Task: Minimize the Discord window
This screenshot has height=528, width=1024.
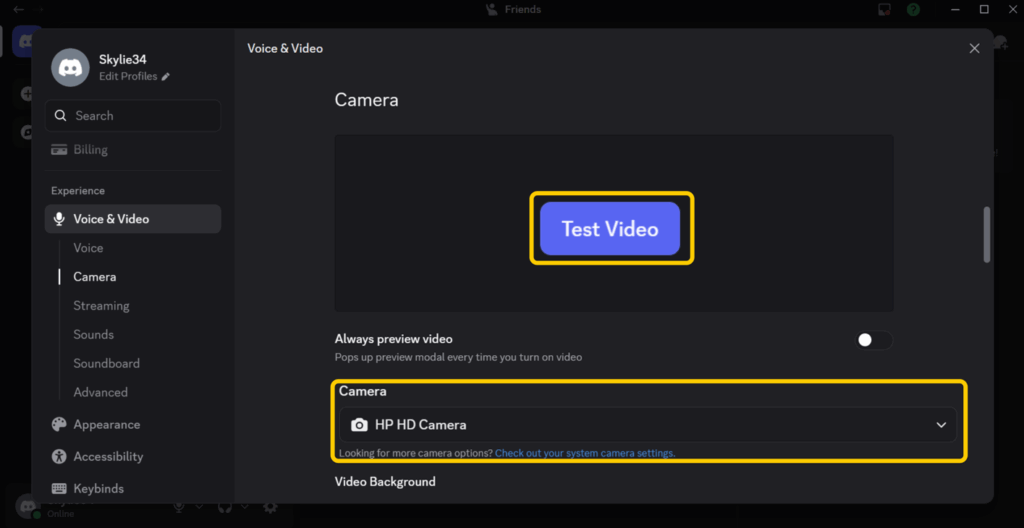Action: coord(955,9)
